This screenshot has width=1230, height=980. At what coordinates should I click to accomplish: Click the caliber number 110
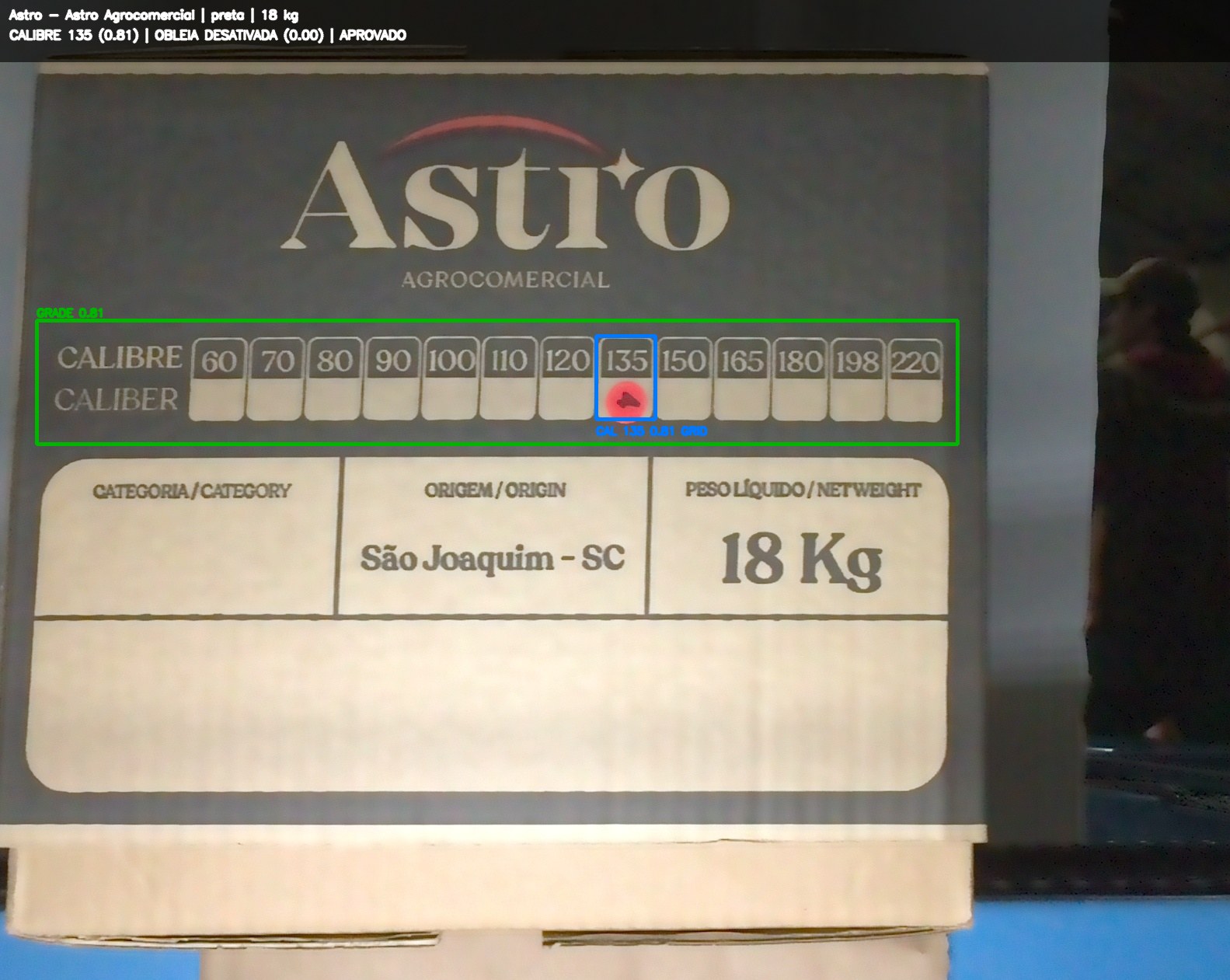coord(509,361)
